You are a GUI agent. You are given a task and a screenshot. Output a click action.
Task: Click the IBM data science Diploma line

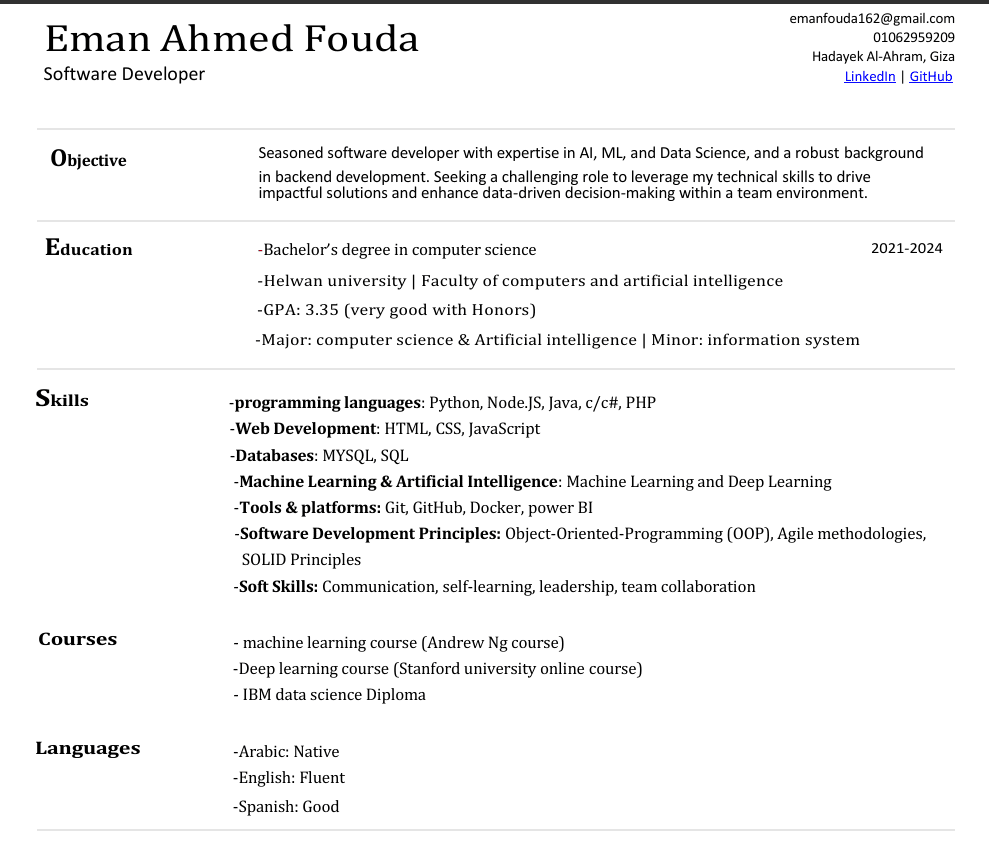tap(333, 695)
